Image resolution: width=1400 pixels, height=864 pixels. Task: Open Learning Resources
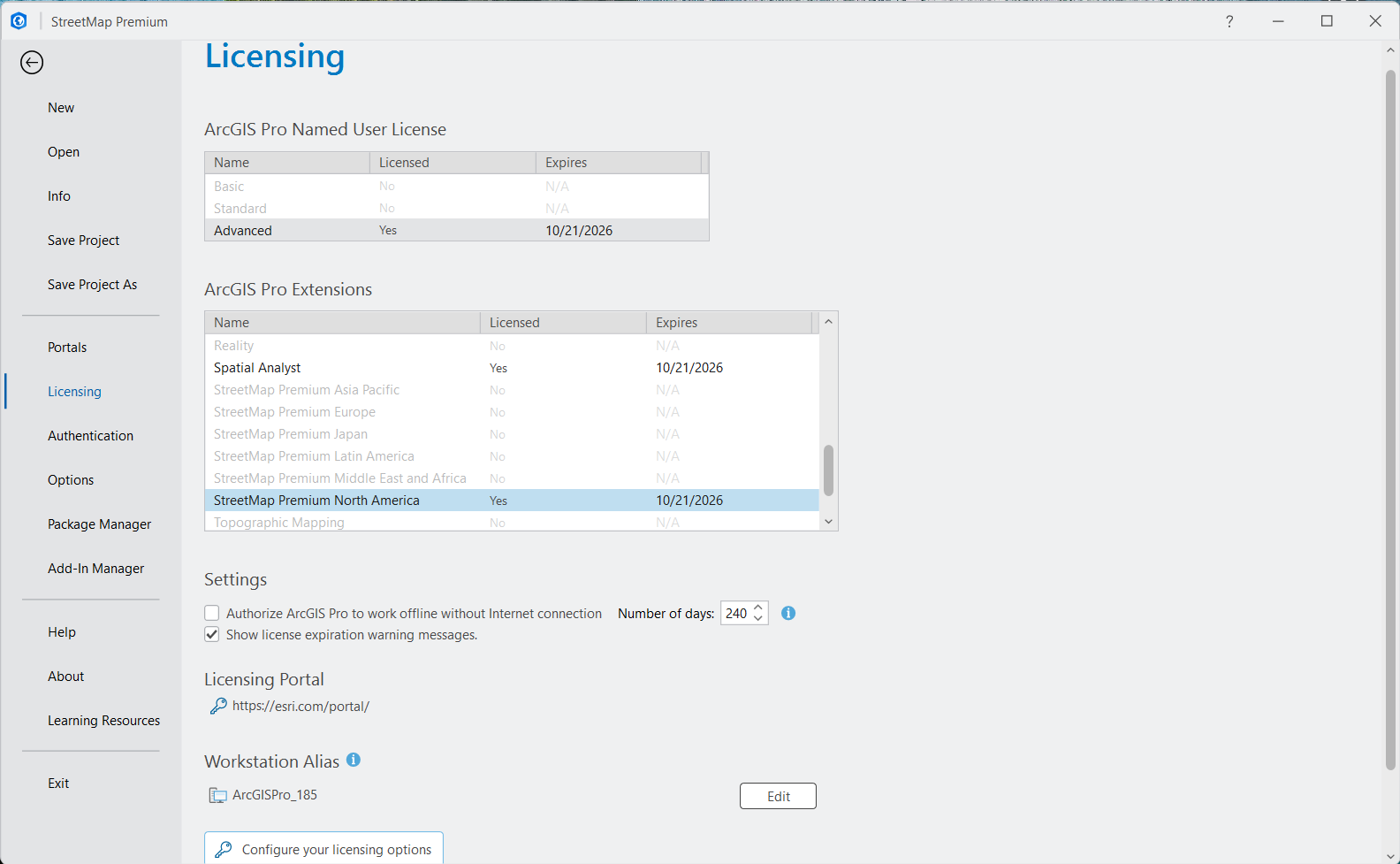click(x=103, y=721)
